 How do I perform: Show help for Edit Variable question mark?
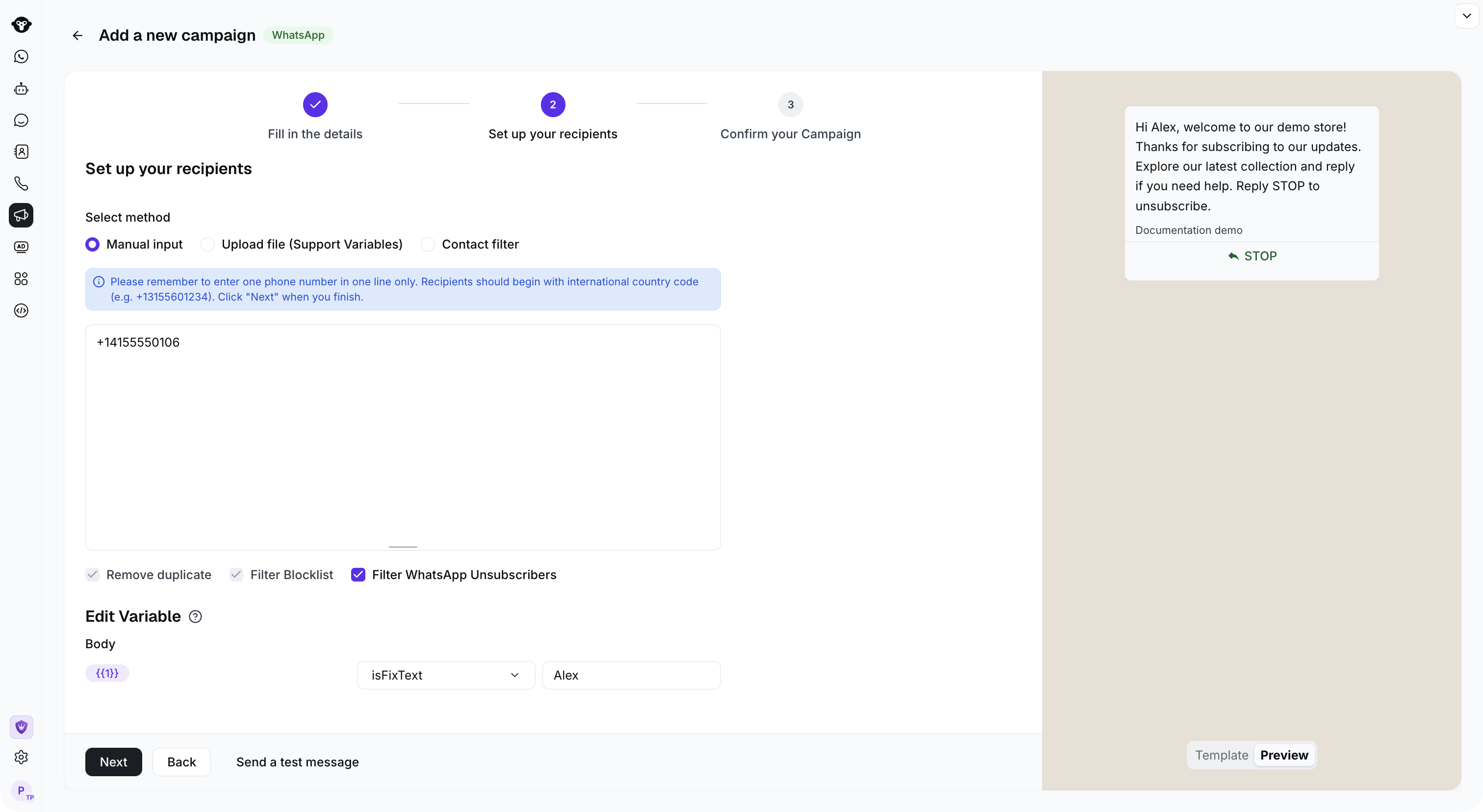click(196, 617)
